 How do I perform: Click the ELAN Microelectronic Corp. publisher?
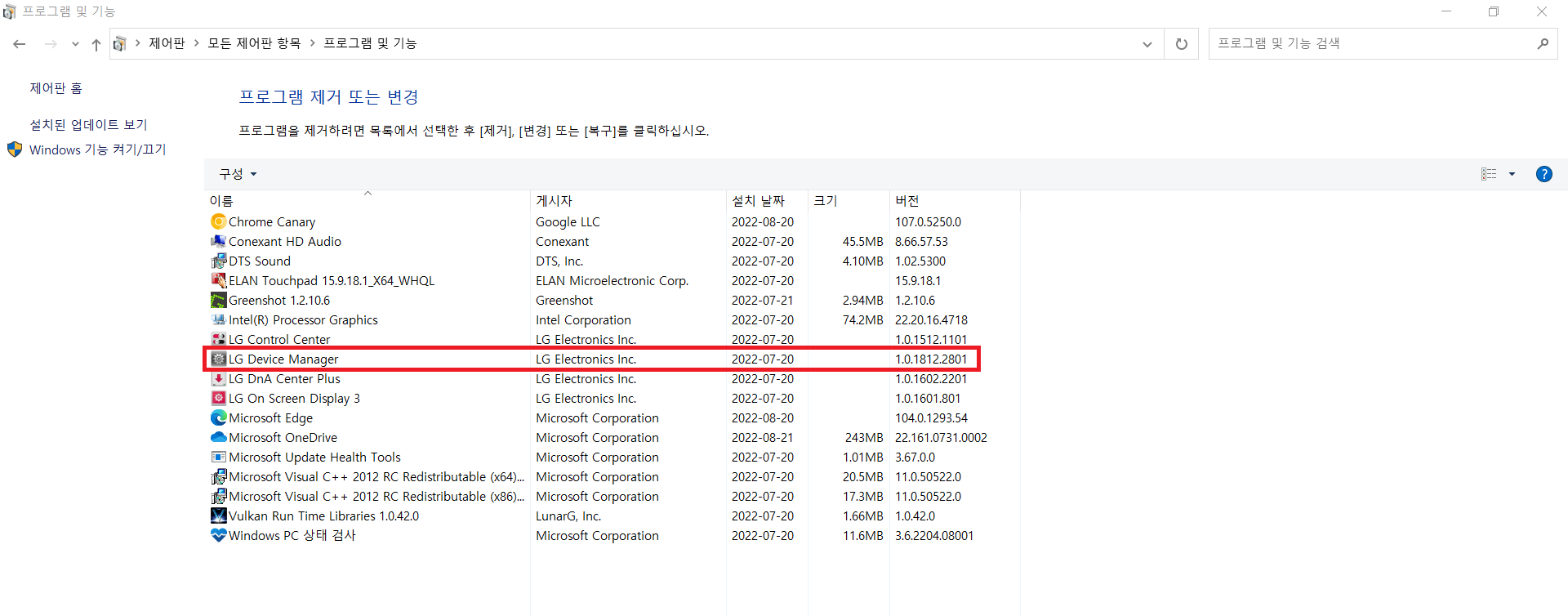click(x=612, y=280)
